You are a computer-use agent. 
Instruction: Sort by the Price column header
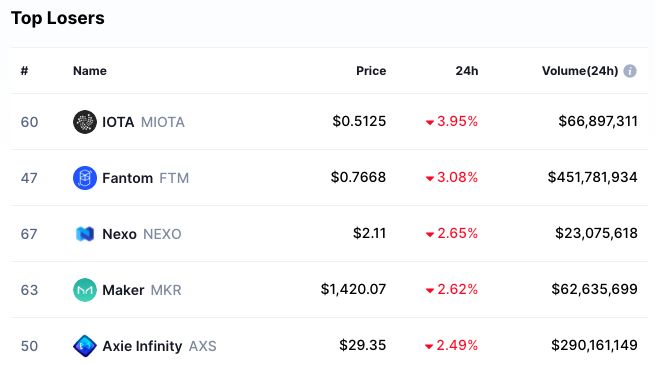371,71
